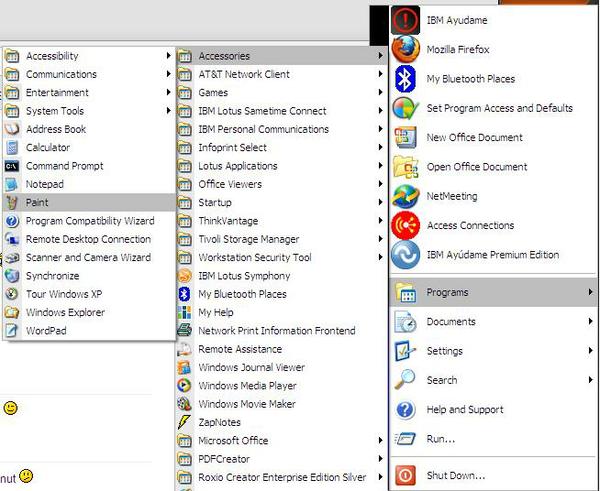Expand the Microsoft Office submenu arrow
600x491 pixels.
click(x=380, y=440)
